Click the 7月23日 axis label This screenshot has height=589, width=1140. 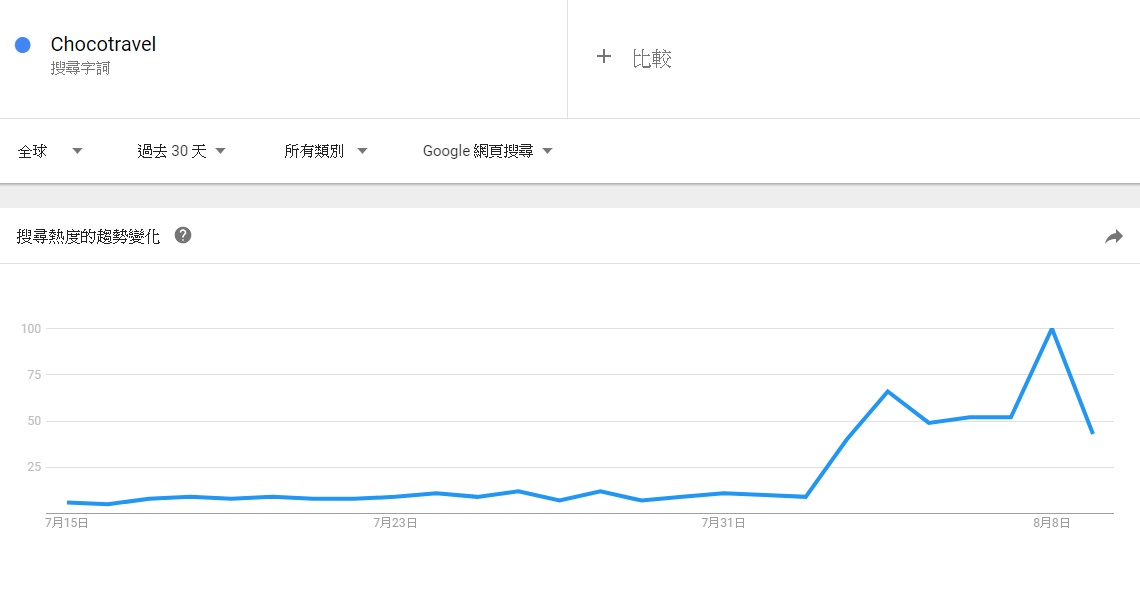pyautogui.click(x=395, y=523)
